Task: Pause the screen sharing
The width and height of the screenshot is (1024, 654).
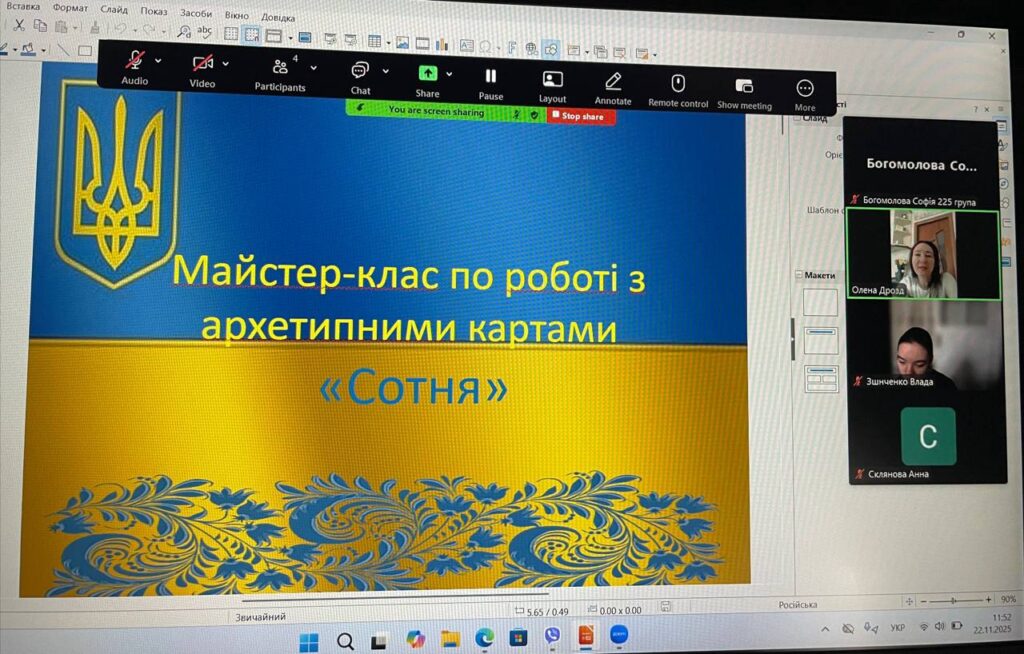Action: click(x=491, y=77)
